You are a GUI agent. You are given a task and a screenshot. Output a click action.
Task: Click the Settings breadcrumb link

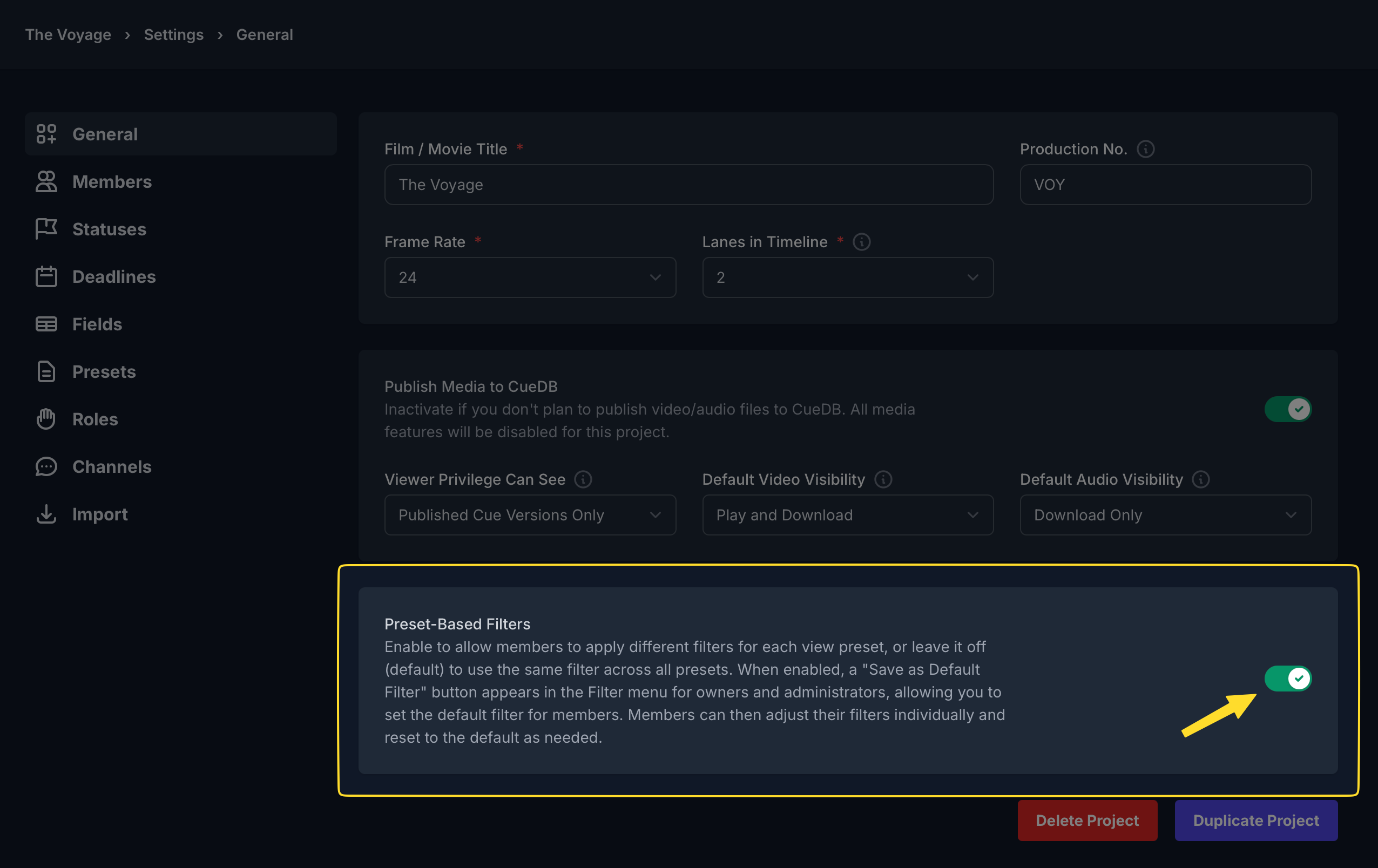(173, 35)
